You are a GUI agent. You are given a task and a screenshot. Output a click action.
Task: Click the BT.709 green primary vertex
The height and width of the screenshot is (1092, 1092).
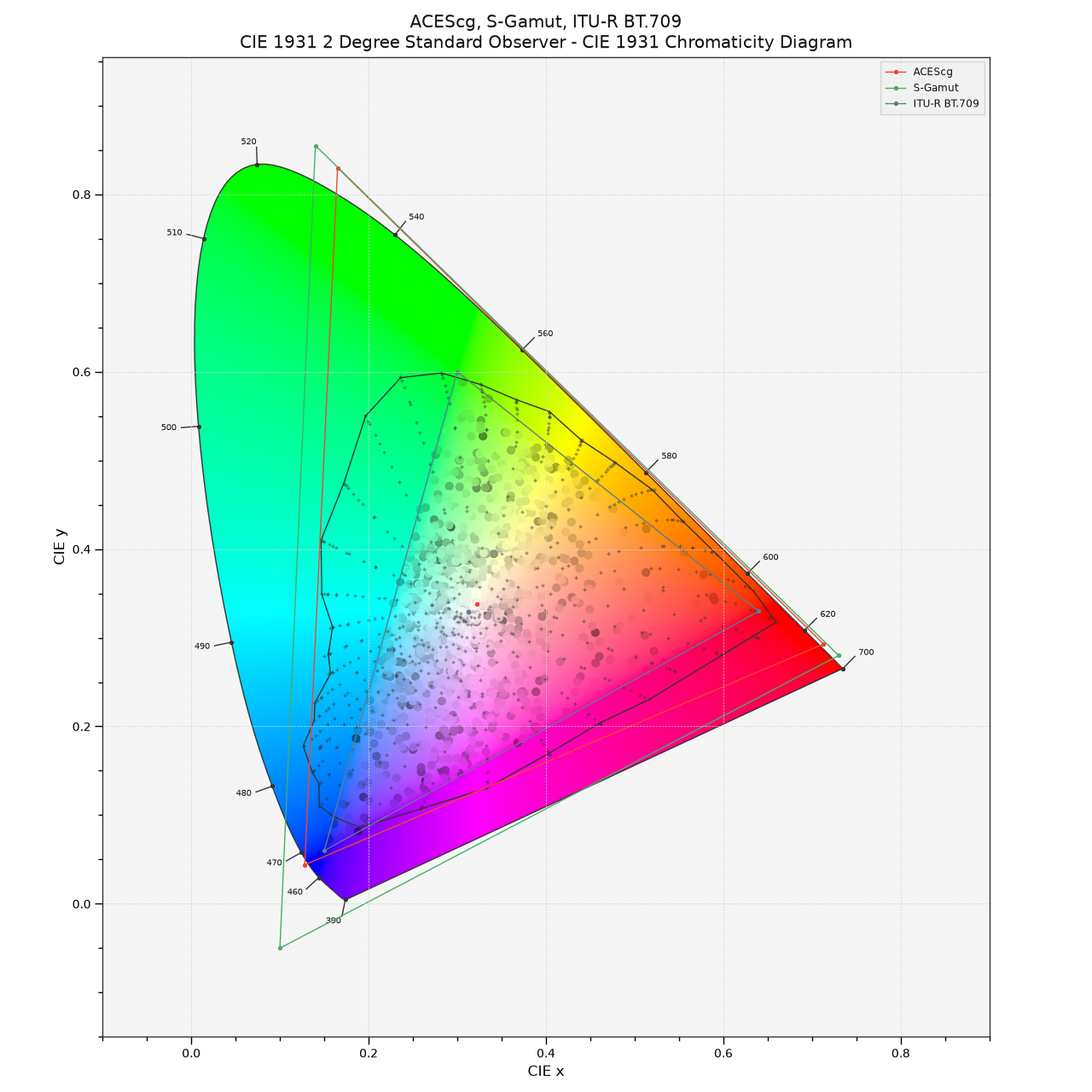coord(457,372)
